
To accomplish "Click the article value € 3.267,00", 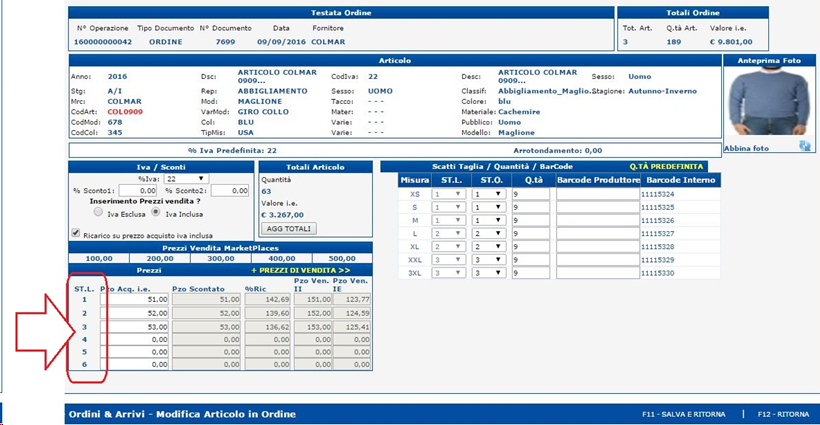I will pyautogui.click(x=283, y=215).
